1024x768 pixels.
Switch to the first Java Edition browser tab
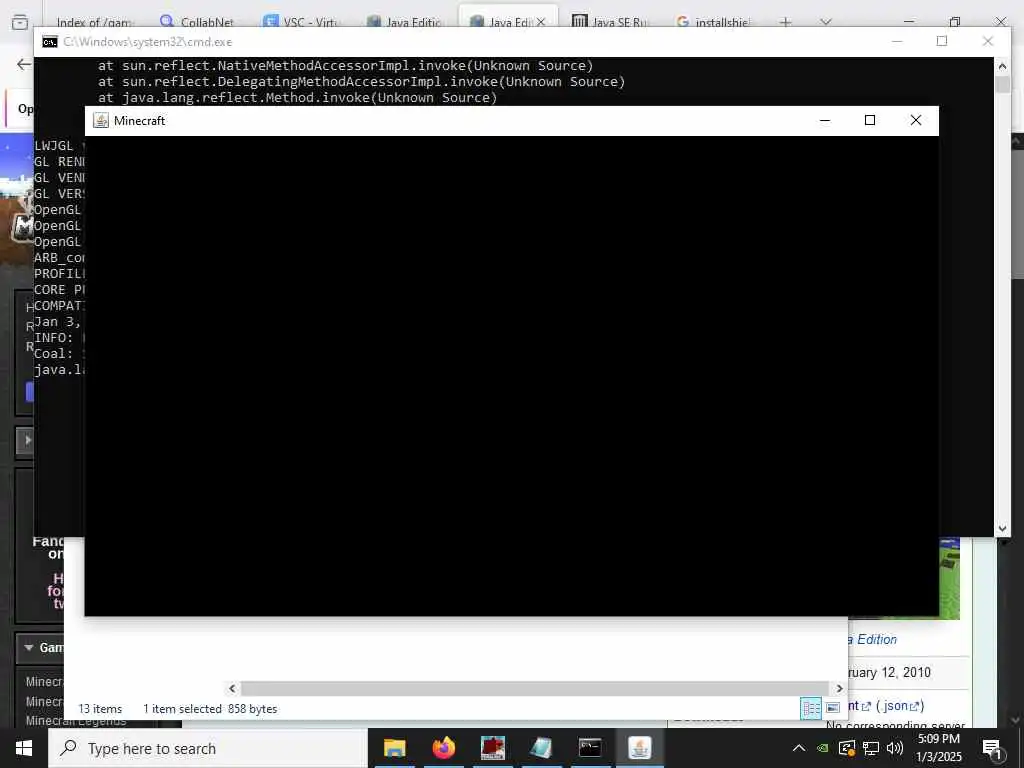point(406,22)
